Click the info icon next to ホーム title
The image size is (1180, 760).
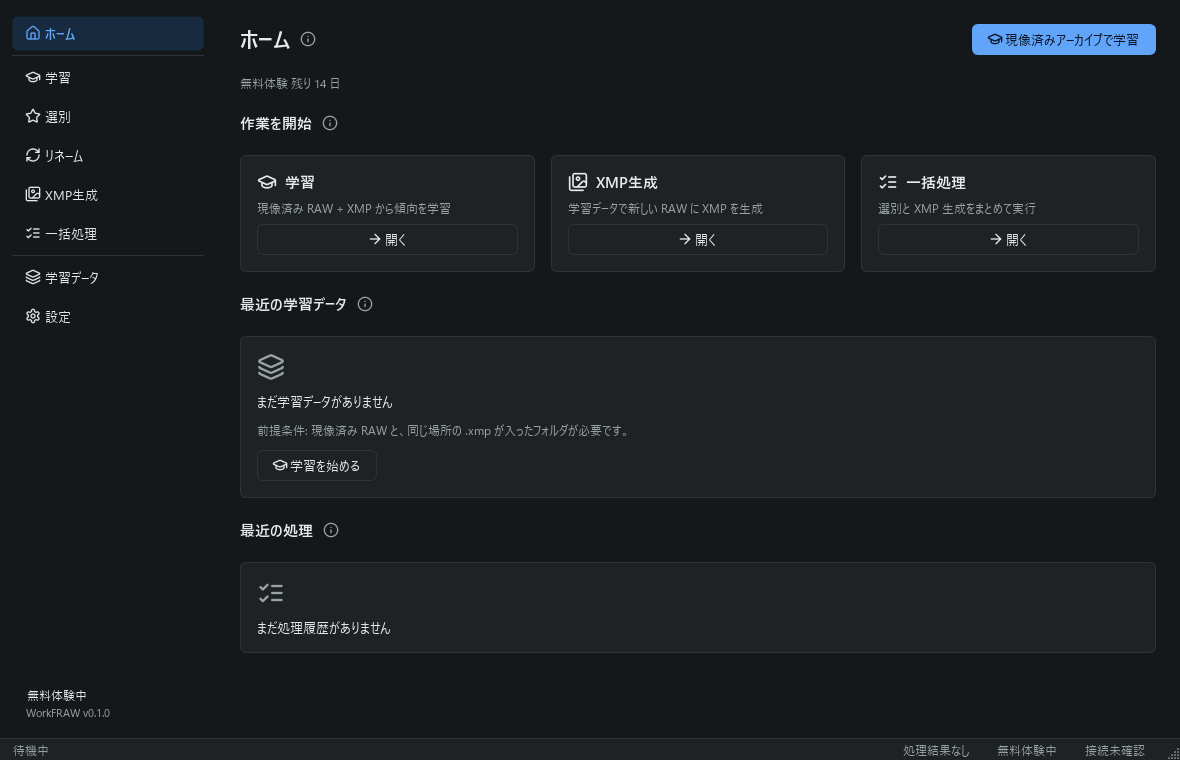tap(308, 39)
